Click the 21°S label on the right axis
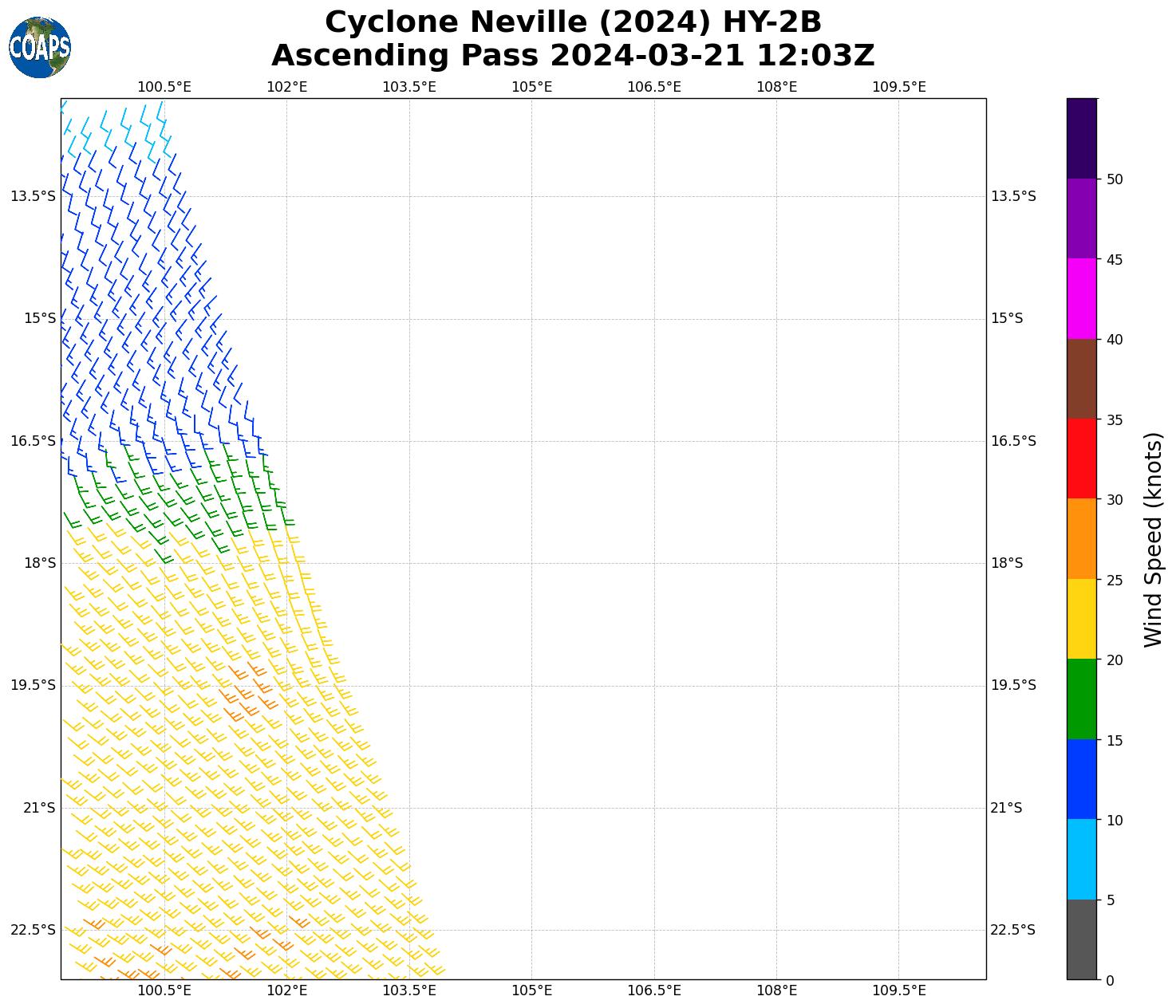The height and width of the screenshot is (1008, 1176). pyautogui.click(x=1005, y=808)
